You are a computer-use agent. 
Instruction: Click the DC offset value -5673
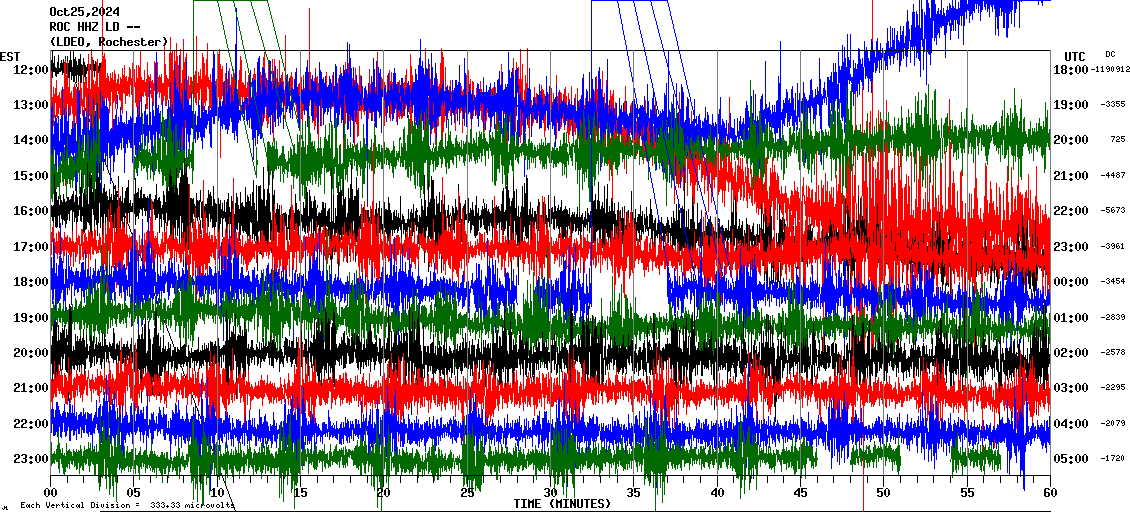coord(1113,211)
